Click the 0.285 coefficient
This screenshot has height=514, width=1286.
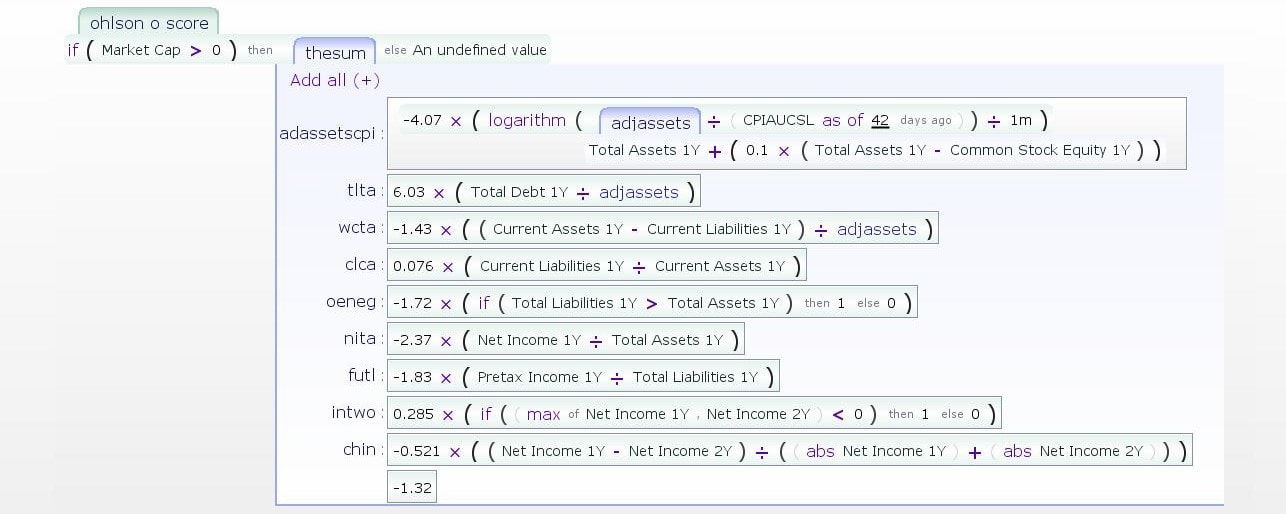[x=413, y=414]
